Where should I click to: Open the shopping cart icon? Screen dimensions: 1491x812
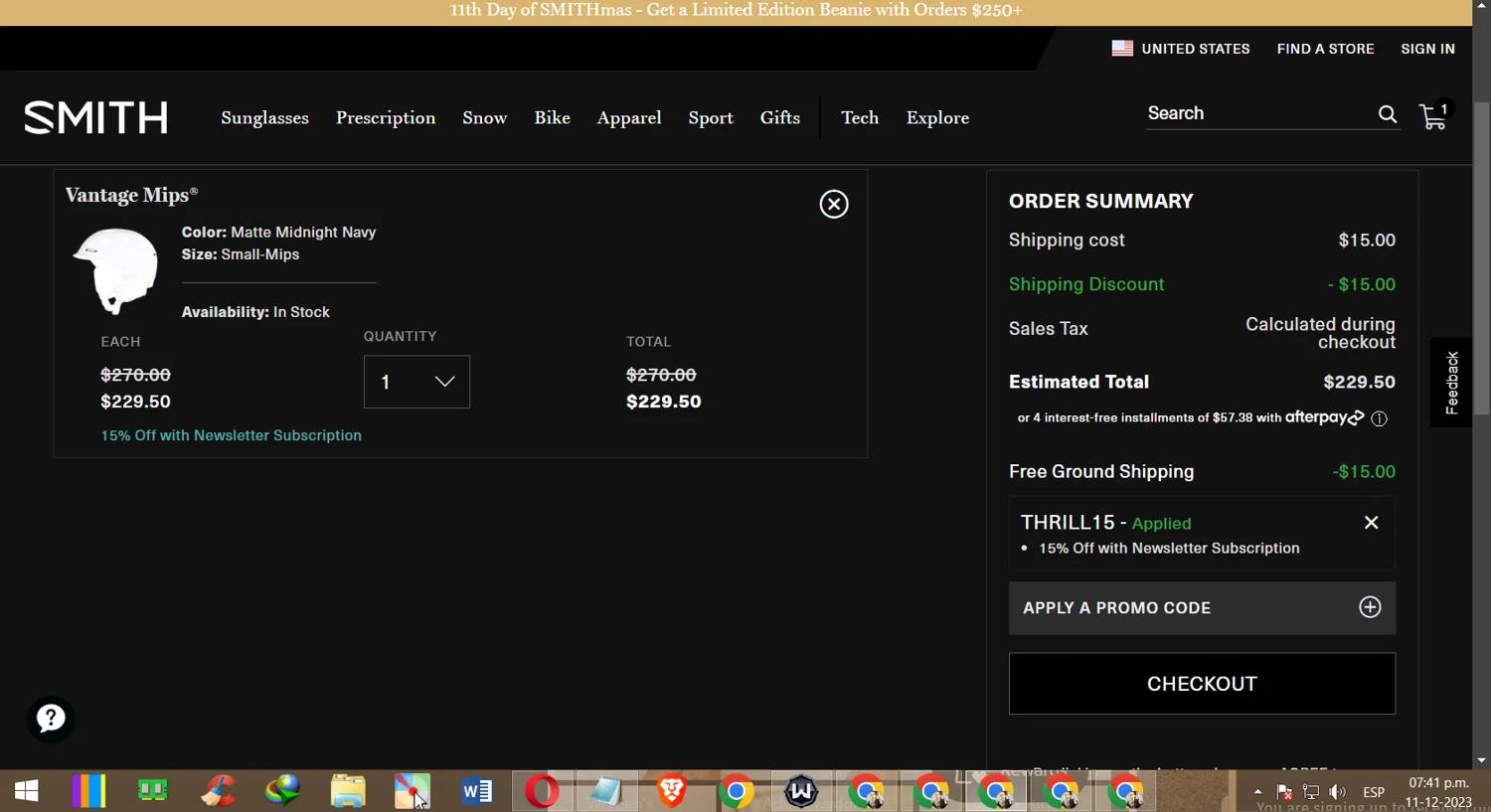pos(1434,115)
